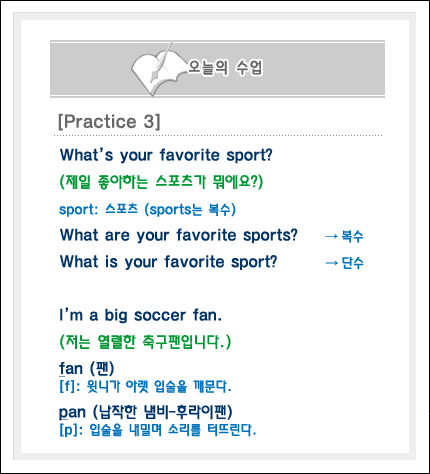Click the dotted divider under Practice 3
Viewport: 430px width, 474px height.
point(218,136)
